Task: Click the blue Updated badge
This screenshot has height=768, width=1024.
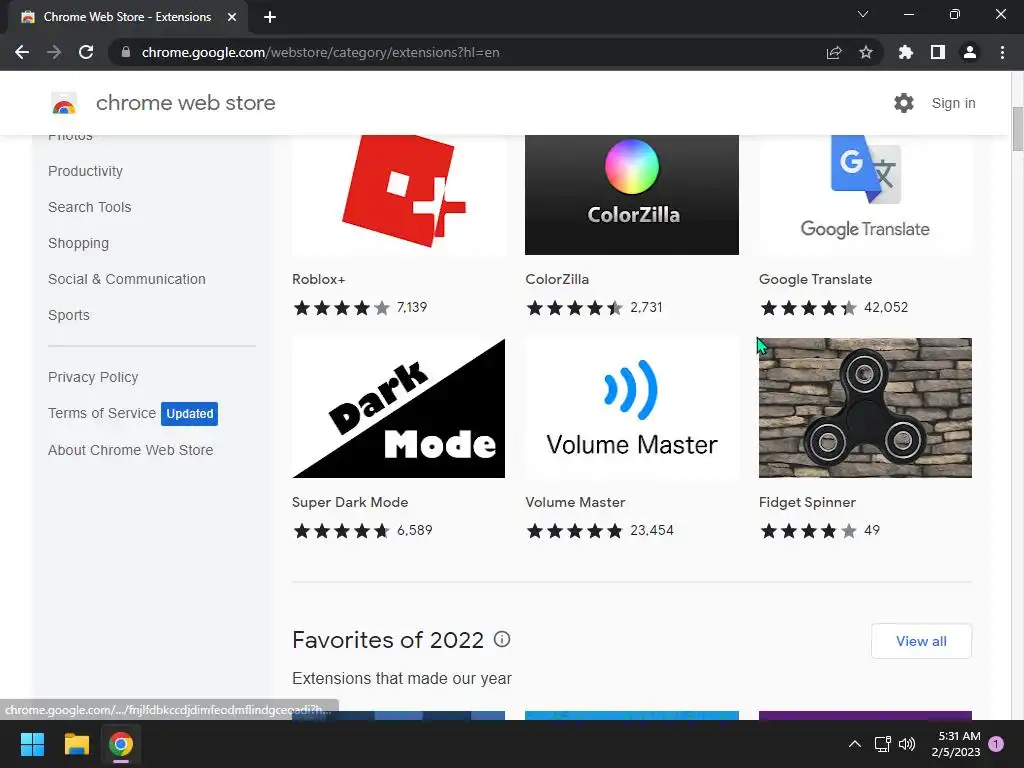Action: pos(189,413)
